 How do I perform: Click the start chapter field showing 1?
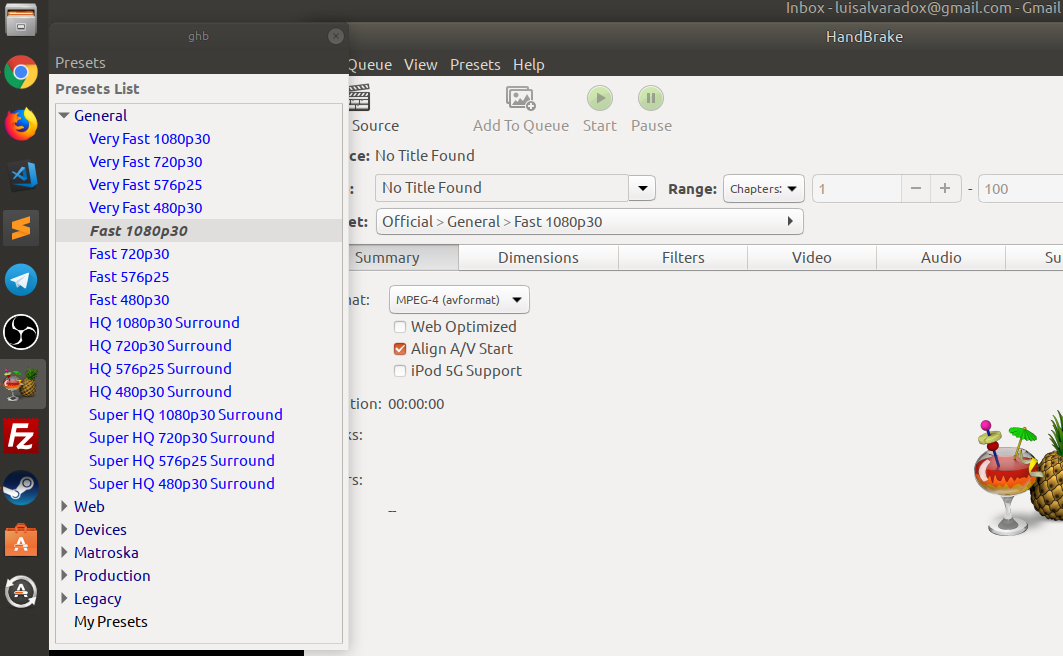[x=857, y=188]
